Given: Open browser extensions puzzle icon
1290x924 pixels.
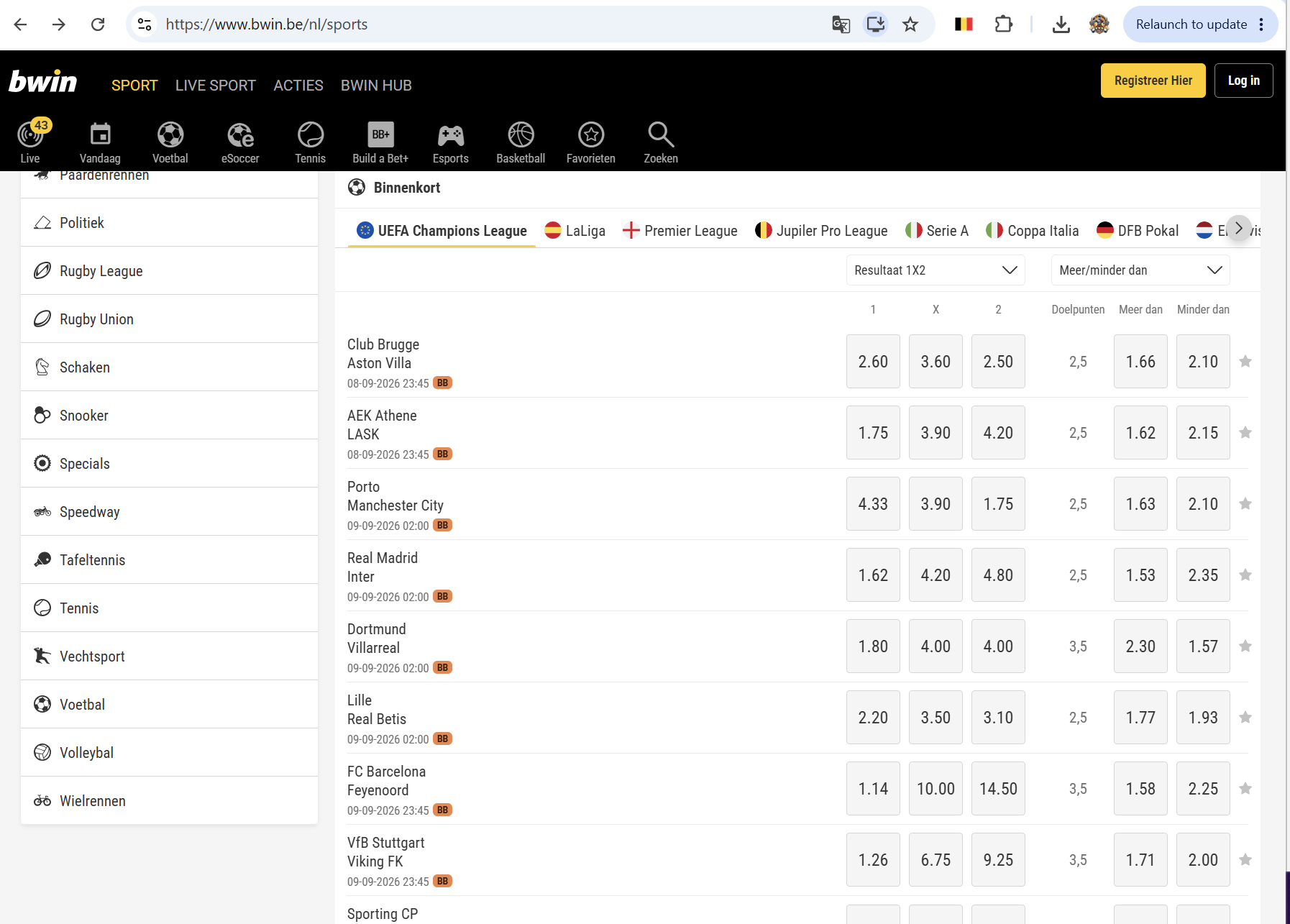Looking at the screenshot, I should pyautogui.click(x=1003, y=24).
